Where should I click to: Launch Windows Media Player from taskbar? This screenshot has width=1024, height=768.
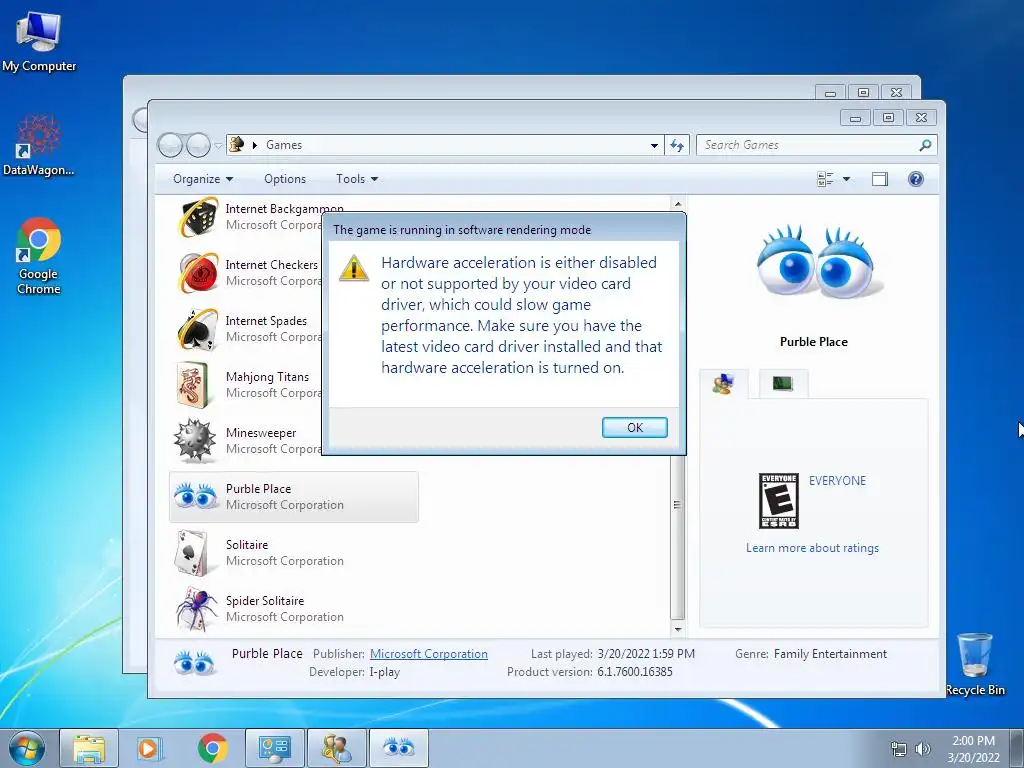(149, 748)
